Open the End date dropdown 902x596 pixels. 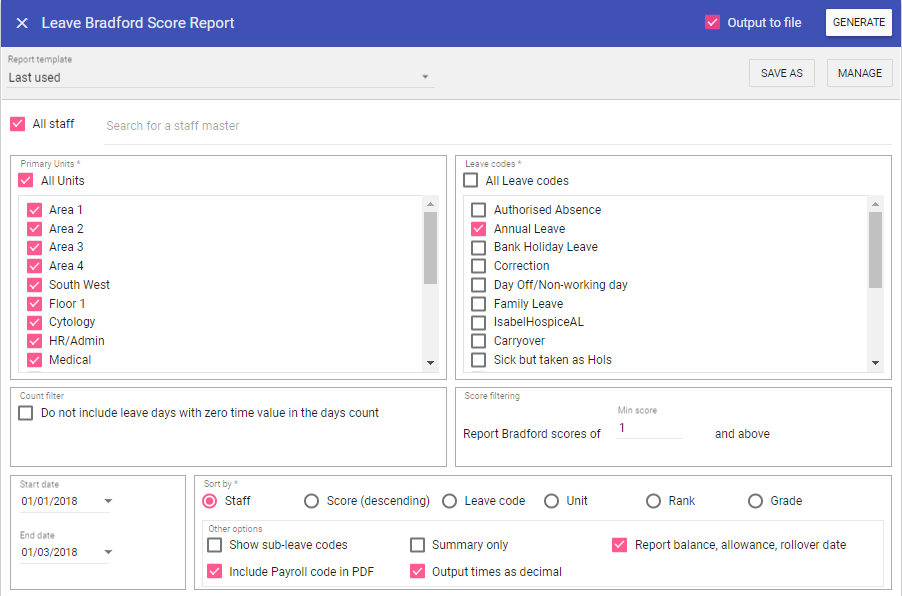click(108, 552)
